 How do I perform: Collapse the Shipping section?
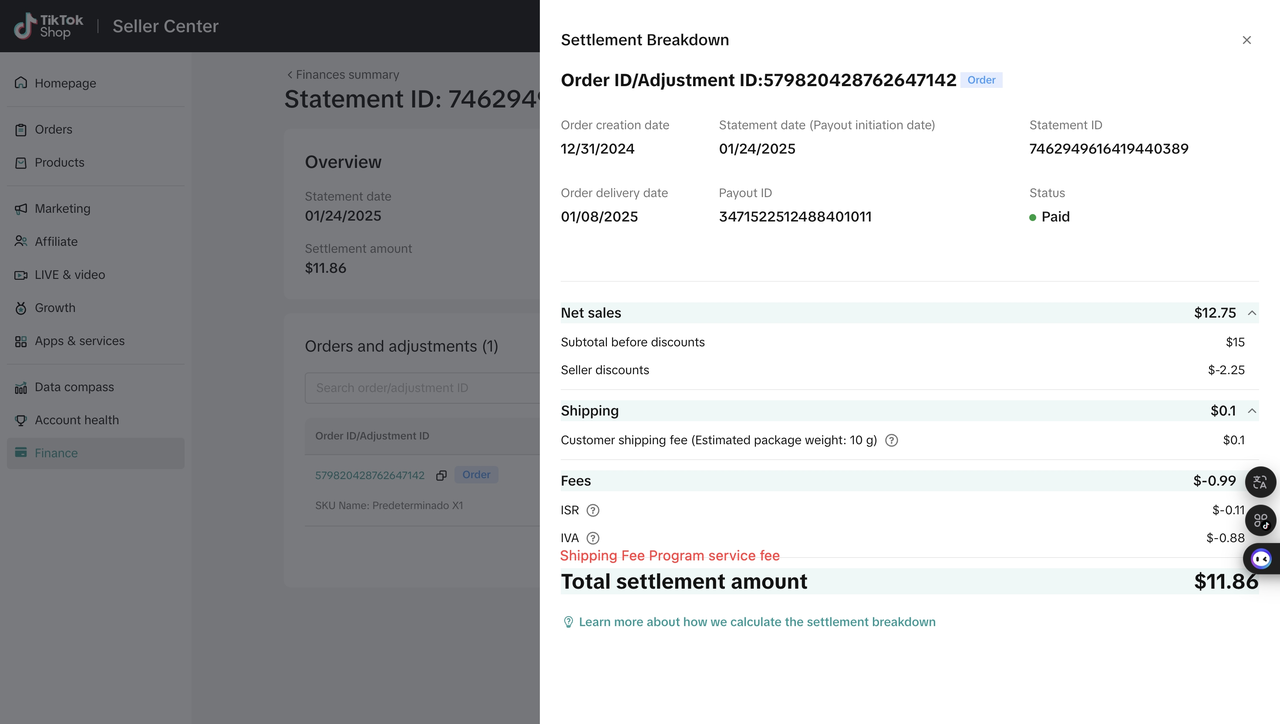1252,411
